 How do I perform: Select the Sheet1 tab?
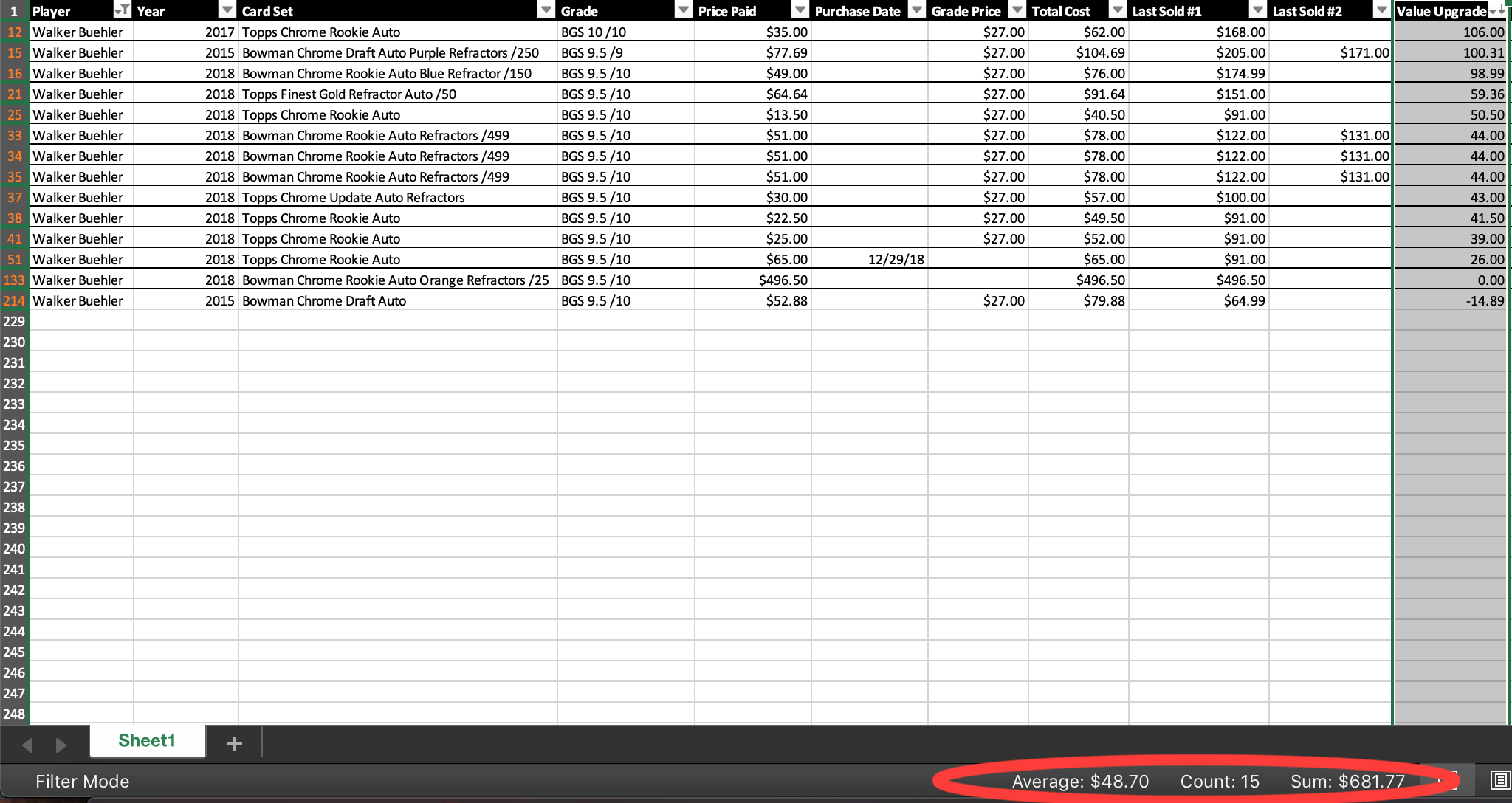[148, 741]
